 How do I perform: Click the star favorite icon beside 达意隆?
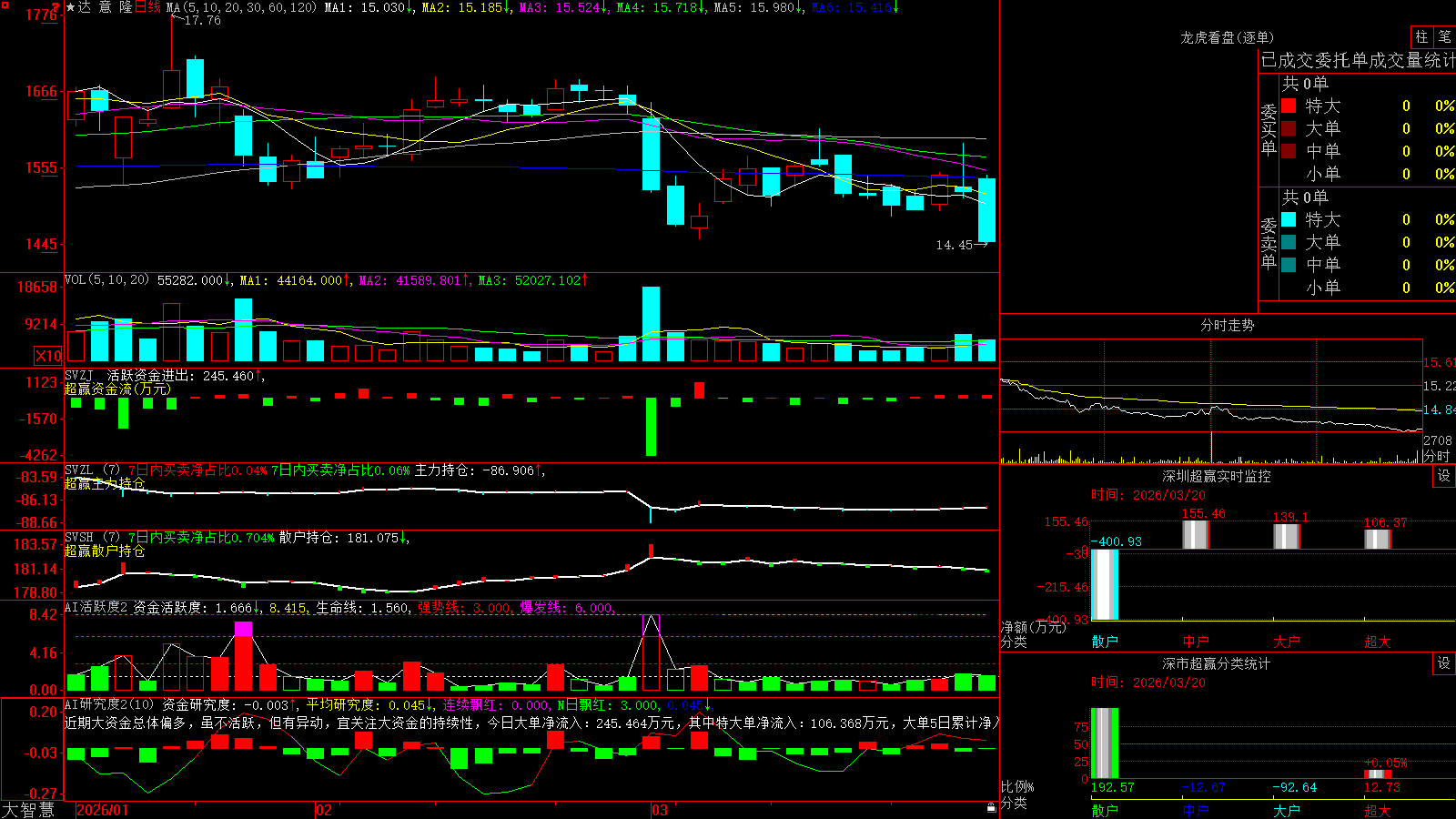click(x=70, y=7)
